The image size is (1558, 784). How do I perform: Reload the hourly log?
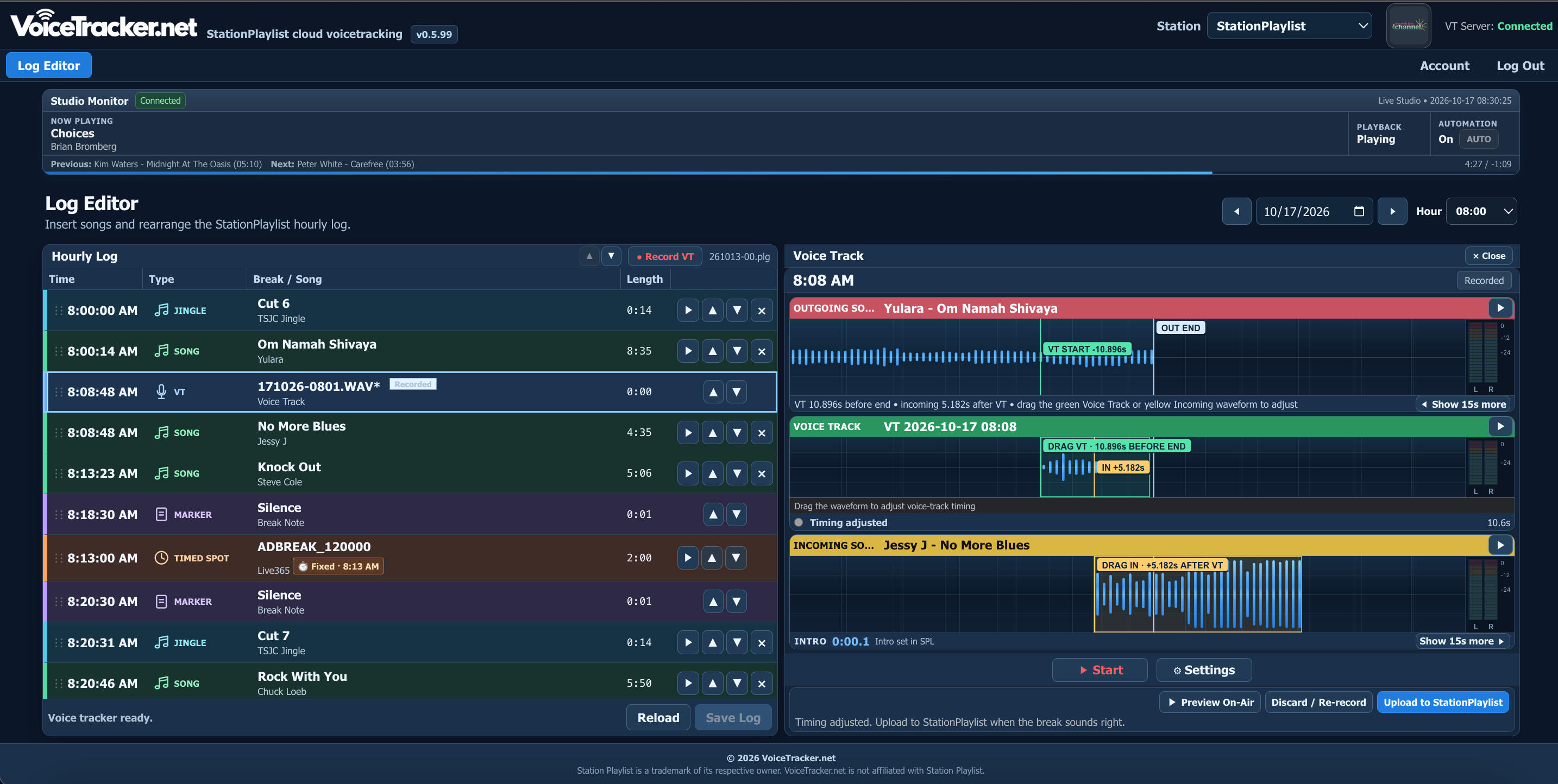pos(658,718)
